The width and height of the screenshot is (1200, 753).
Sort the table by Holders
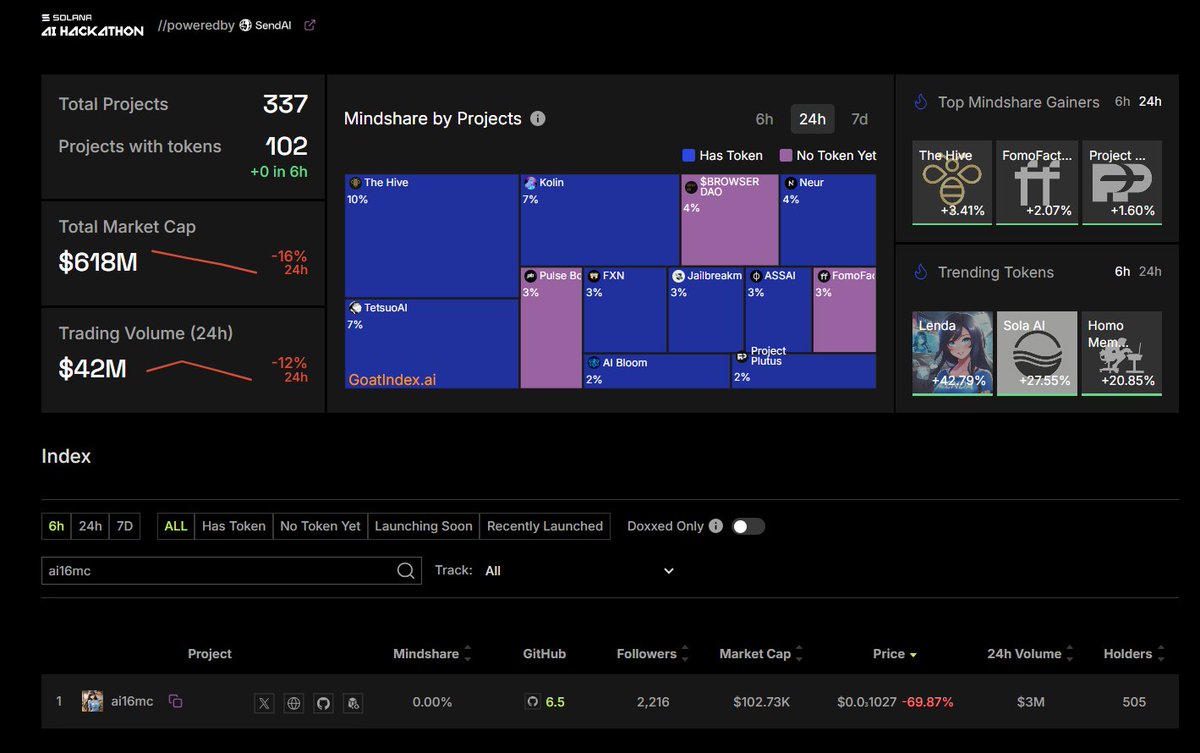[x=1134, y=654]
